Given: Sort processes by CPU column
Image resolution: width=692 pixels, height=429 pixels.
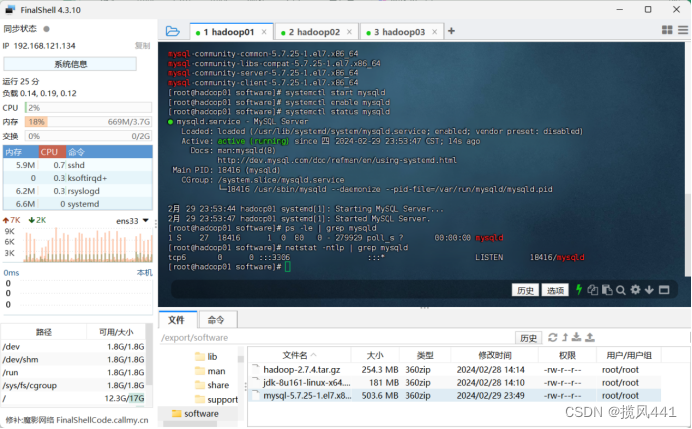Looking at the screenshot, I should [53, 152].
